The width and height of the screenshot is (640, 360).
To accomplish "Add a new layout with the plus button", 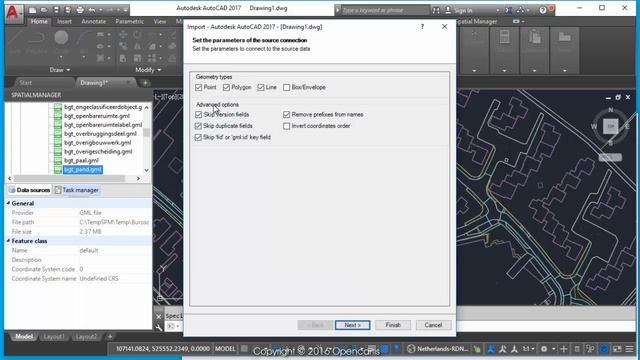I will coord(110,337).
